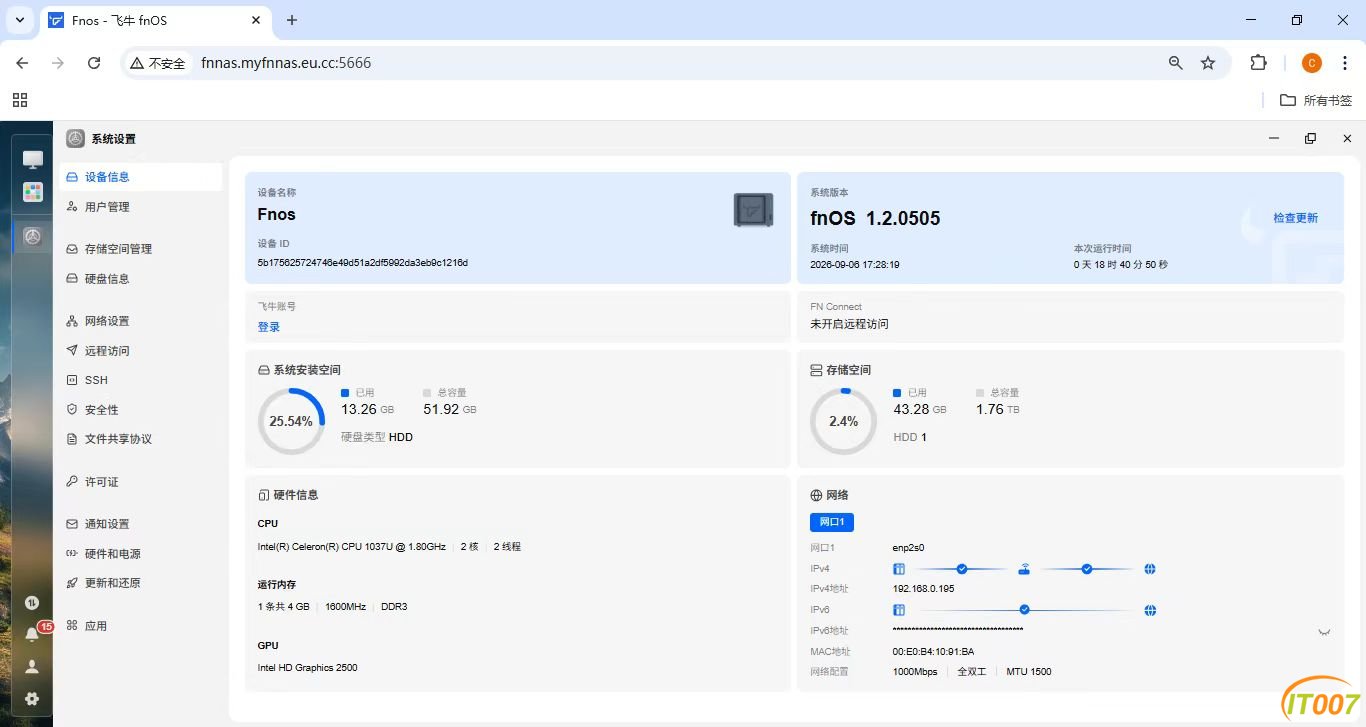Reveal the hidden IPv6 address with eye icon
Image resolution: width=1366 pixels, height=727 pixels.
(1324, 631)
